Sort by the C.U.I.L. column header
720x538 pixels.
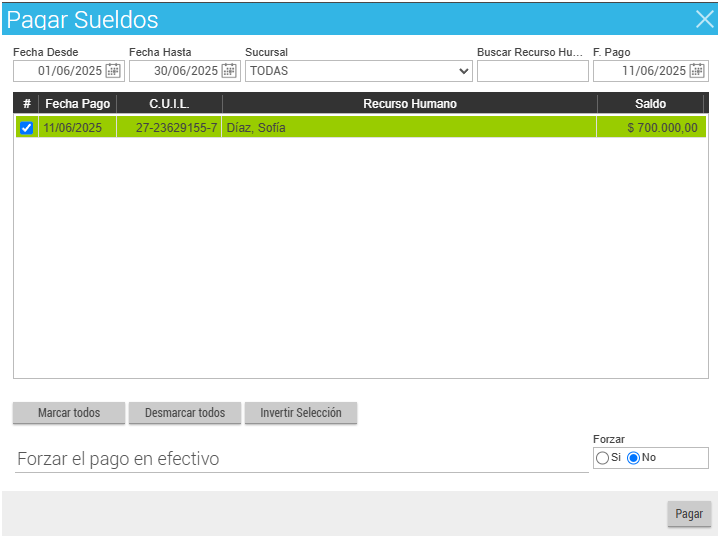(x=169, y=103)
